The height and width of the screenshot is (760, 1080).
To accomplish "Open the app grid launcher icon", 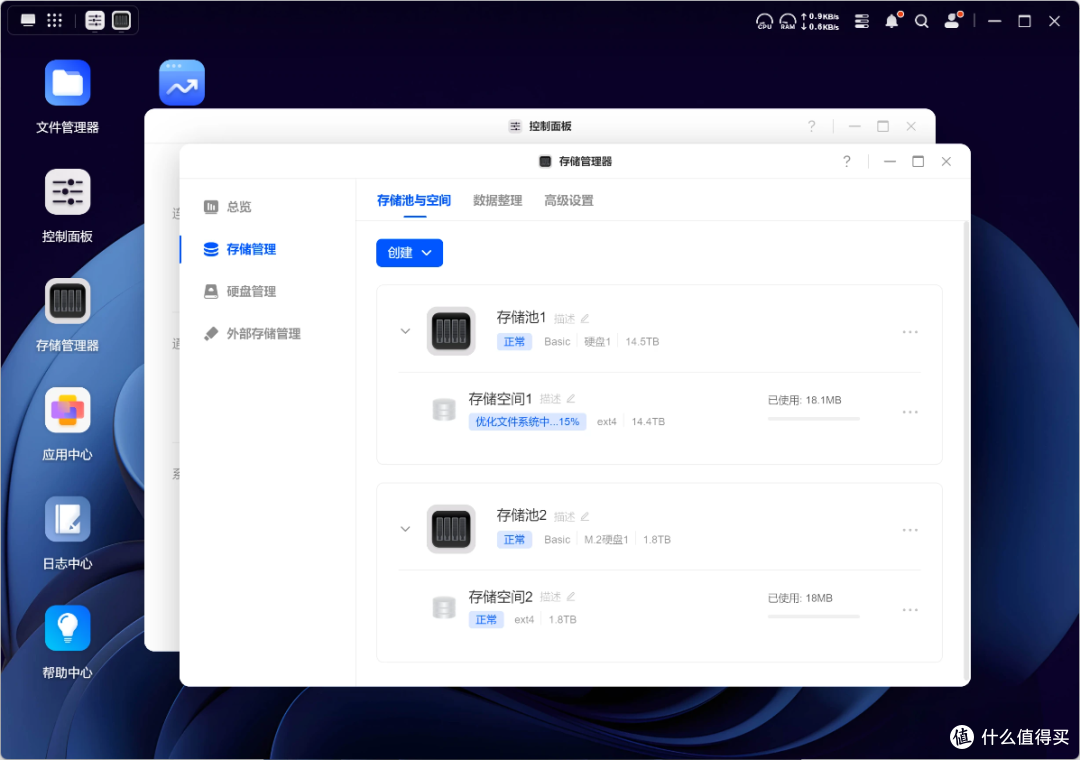I will 54,20.
